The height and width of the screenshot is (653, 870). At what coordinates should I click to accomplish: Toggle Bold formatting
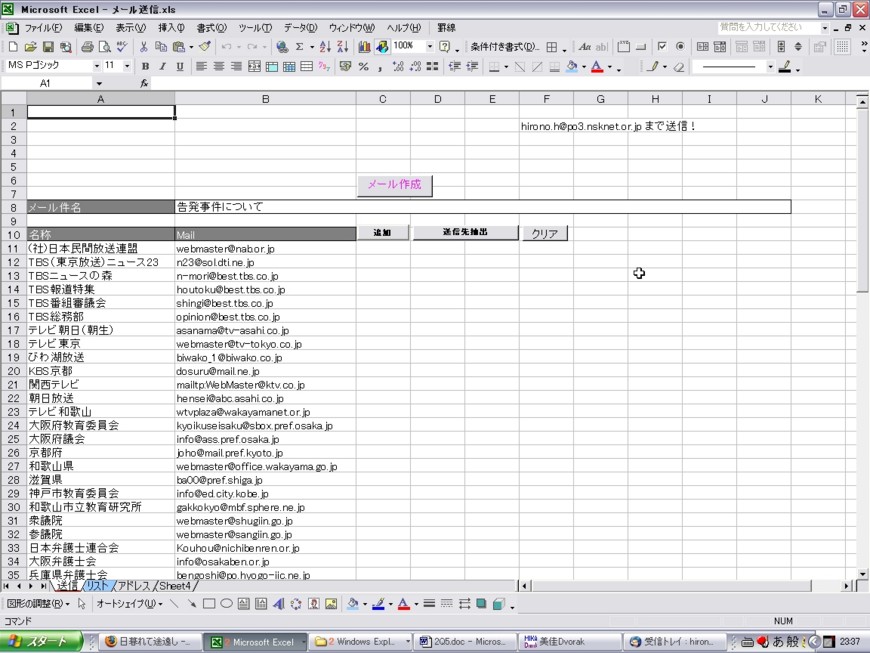[145, 67]
